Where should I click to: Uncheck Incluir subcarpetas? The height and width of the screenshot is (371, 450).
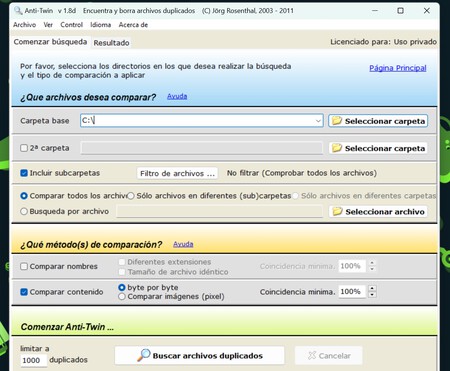point(24,173)
